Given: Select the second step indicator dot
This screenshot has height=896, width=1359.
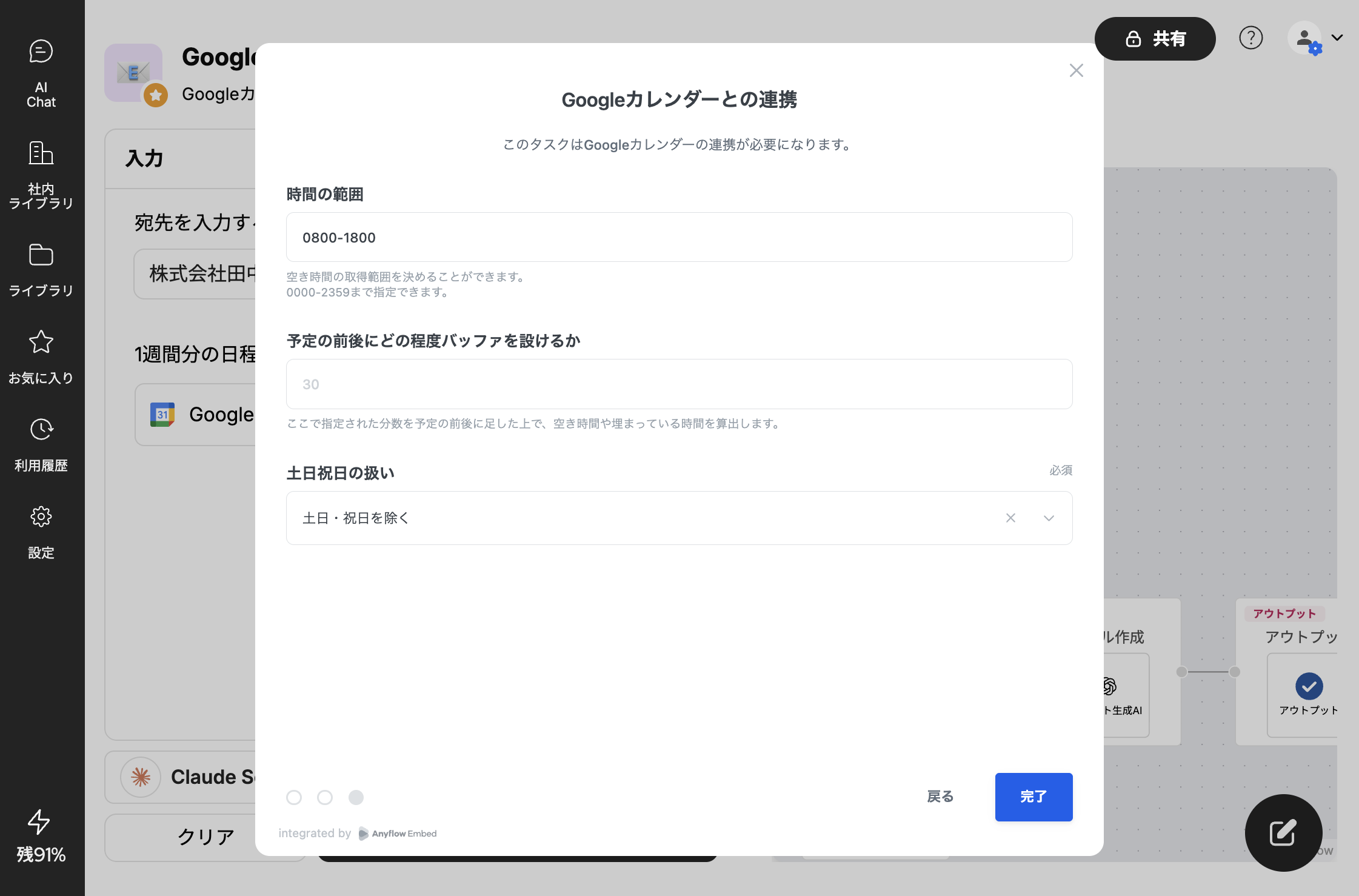Looking at the screenshot, I should [325, 797].
